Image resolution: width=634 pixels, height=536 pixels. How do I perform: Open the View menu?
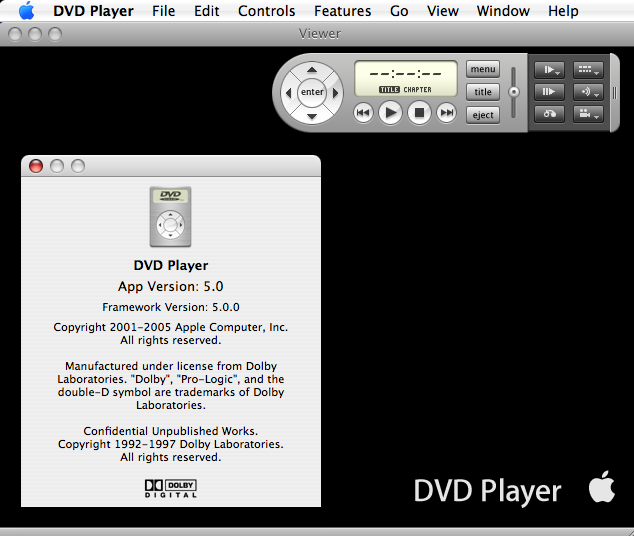[x=443, y=11]
